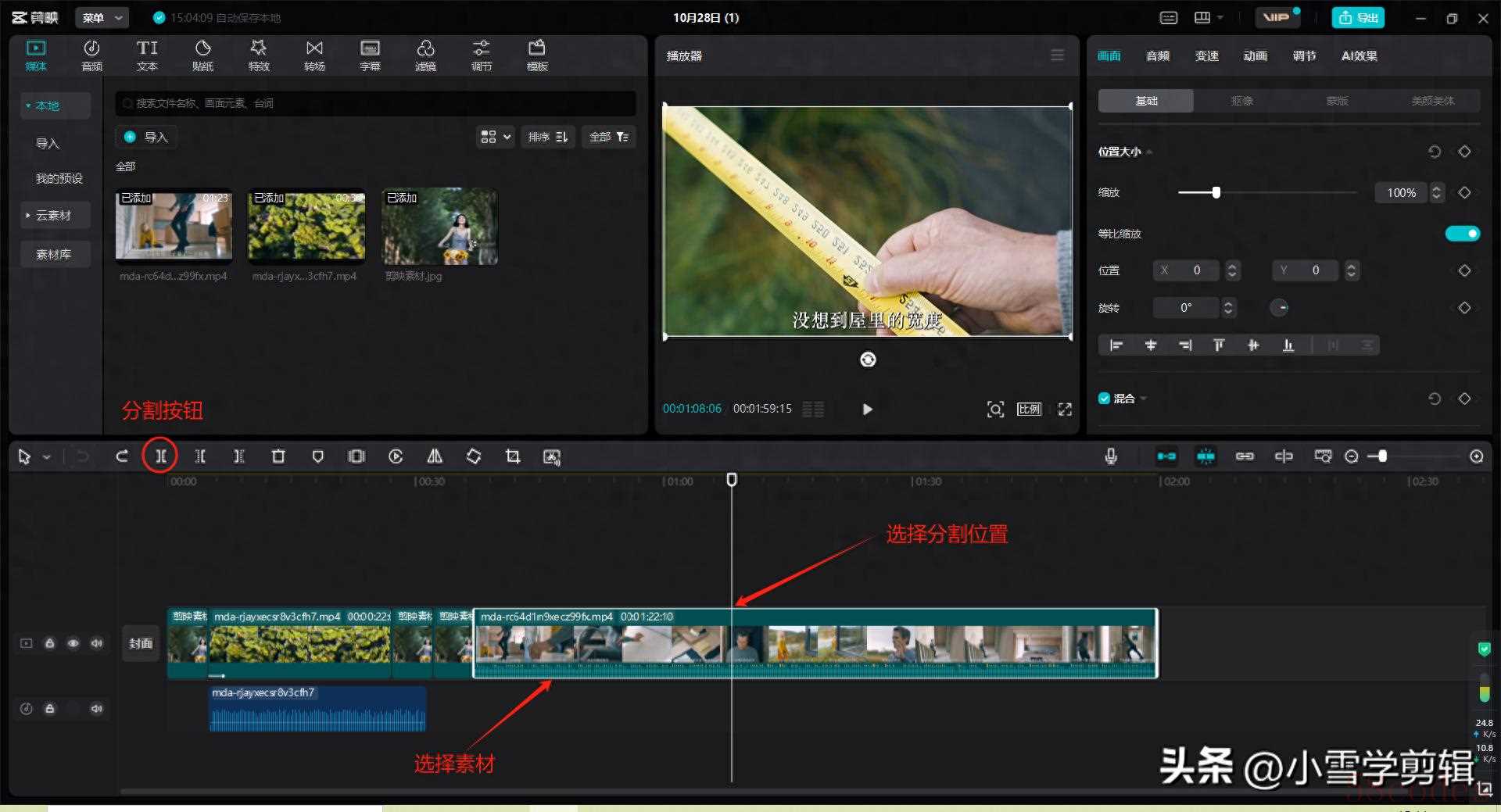Open the 转场 transitions panel

tap(314, 55)
